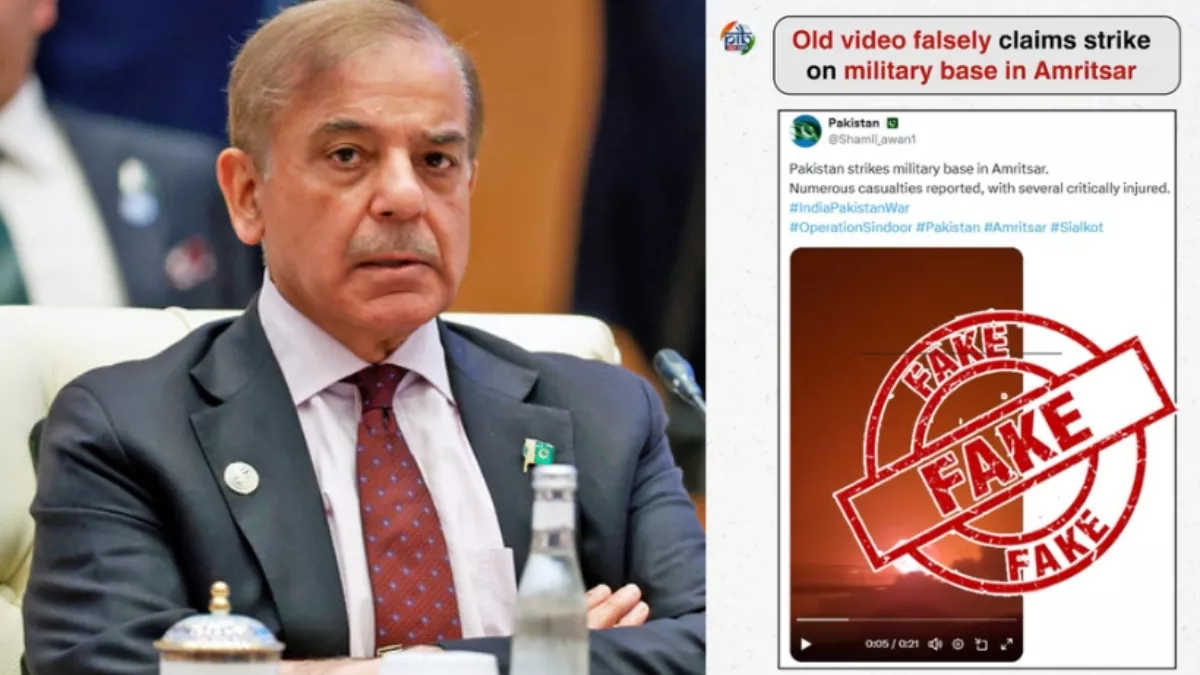1200x675 pixels.
Task: Open the #Sialkot hashtag
Action: 1076,228
